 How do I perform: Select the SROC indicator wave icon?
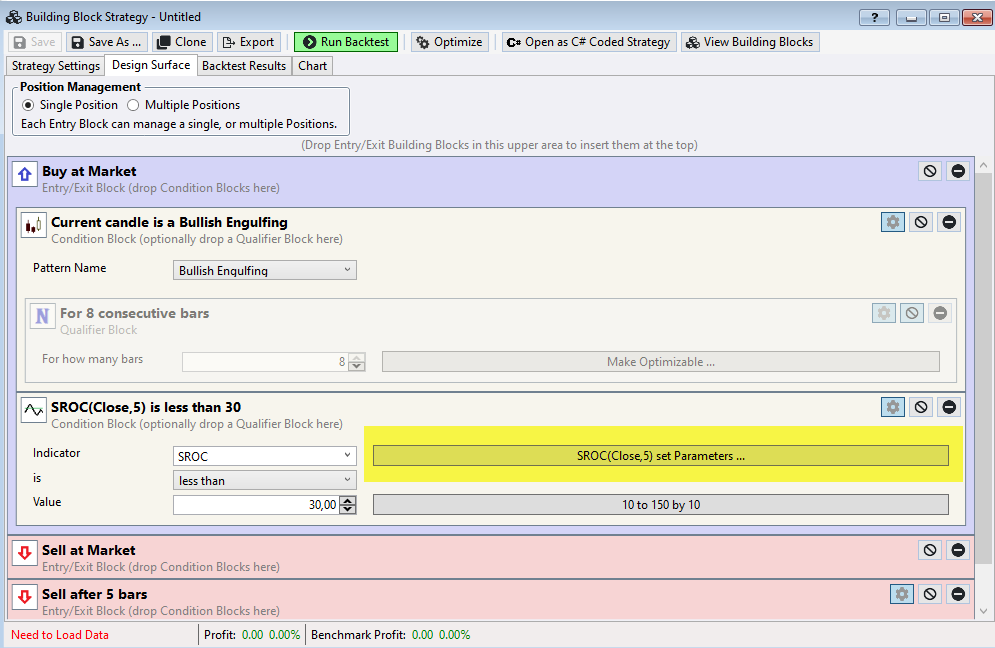[x=33, y=409]
